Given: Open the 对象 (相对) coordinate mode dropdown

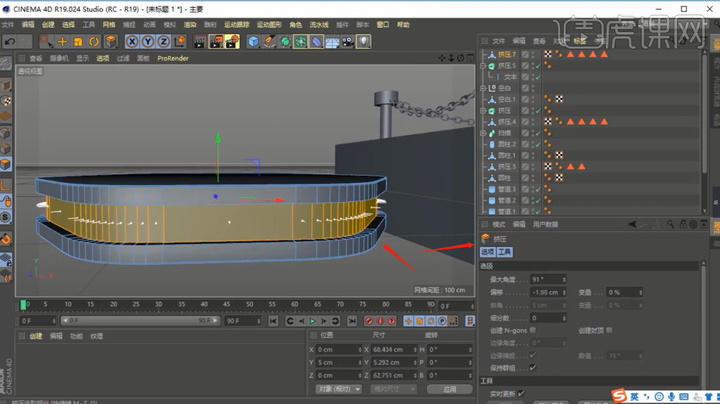Looking at the screenshot, I should coord(337,388).
